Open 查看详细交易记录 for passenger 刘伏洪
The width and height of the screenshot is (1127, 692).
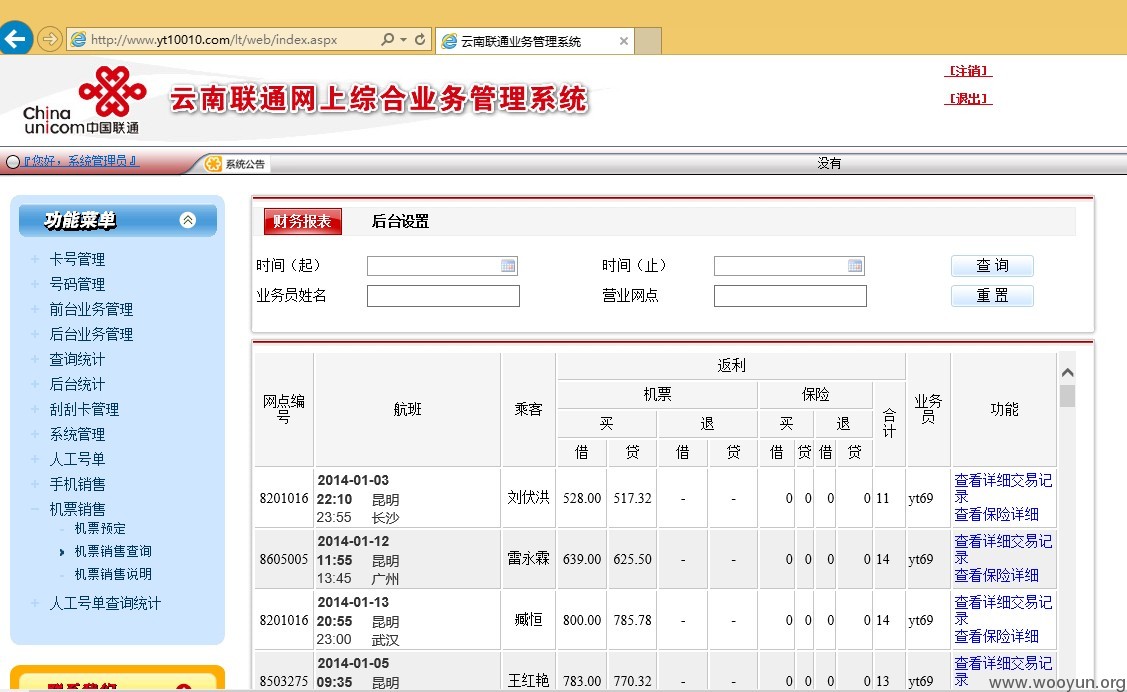[x=1003, y=489]
